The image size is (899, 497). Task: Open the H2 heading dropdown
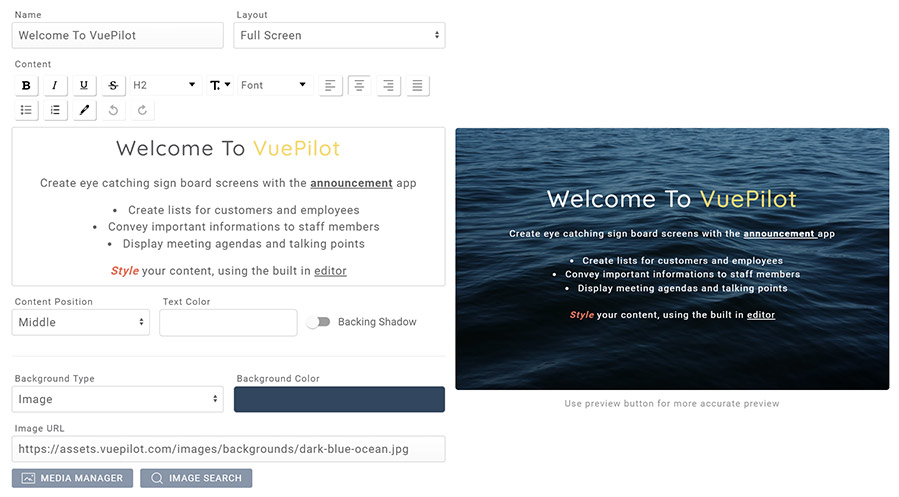165,85
